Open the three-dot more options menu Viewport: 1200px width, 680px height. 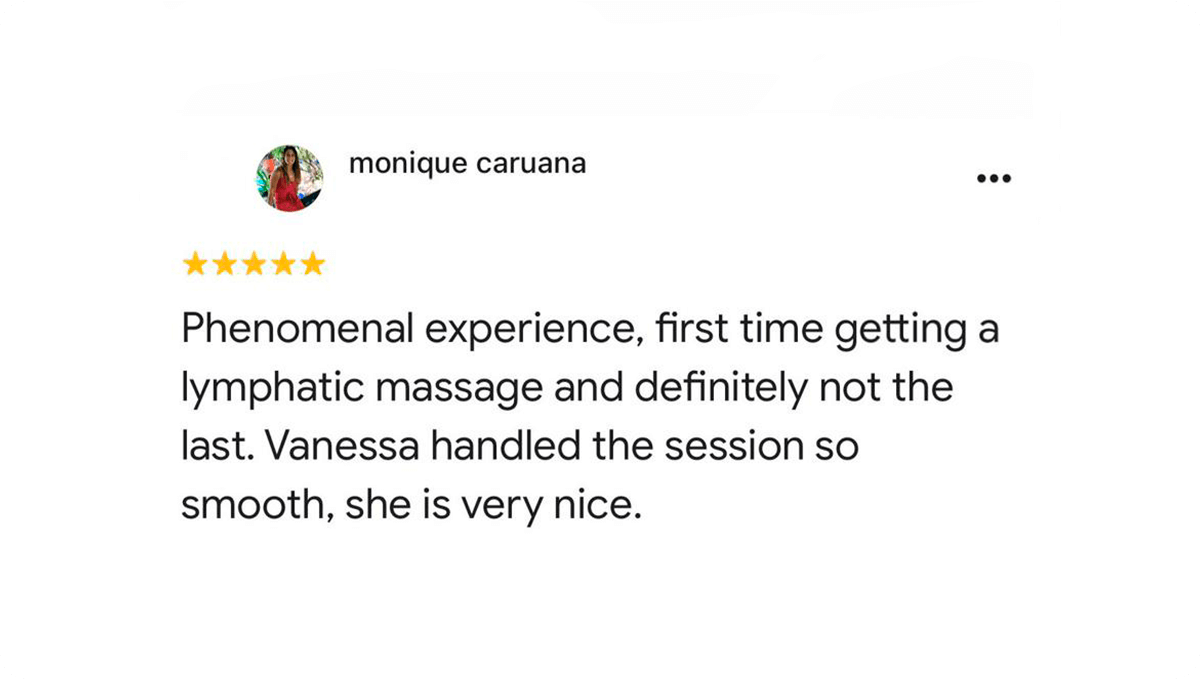click(993, 179)
